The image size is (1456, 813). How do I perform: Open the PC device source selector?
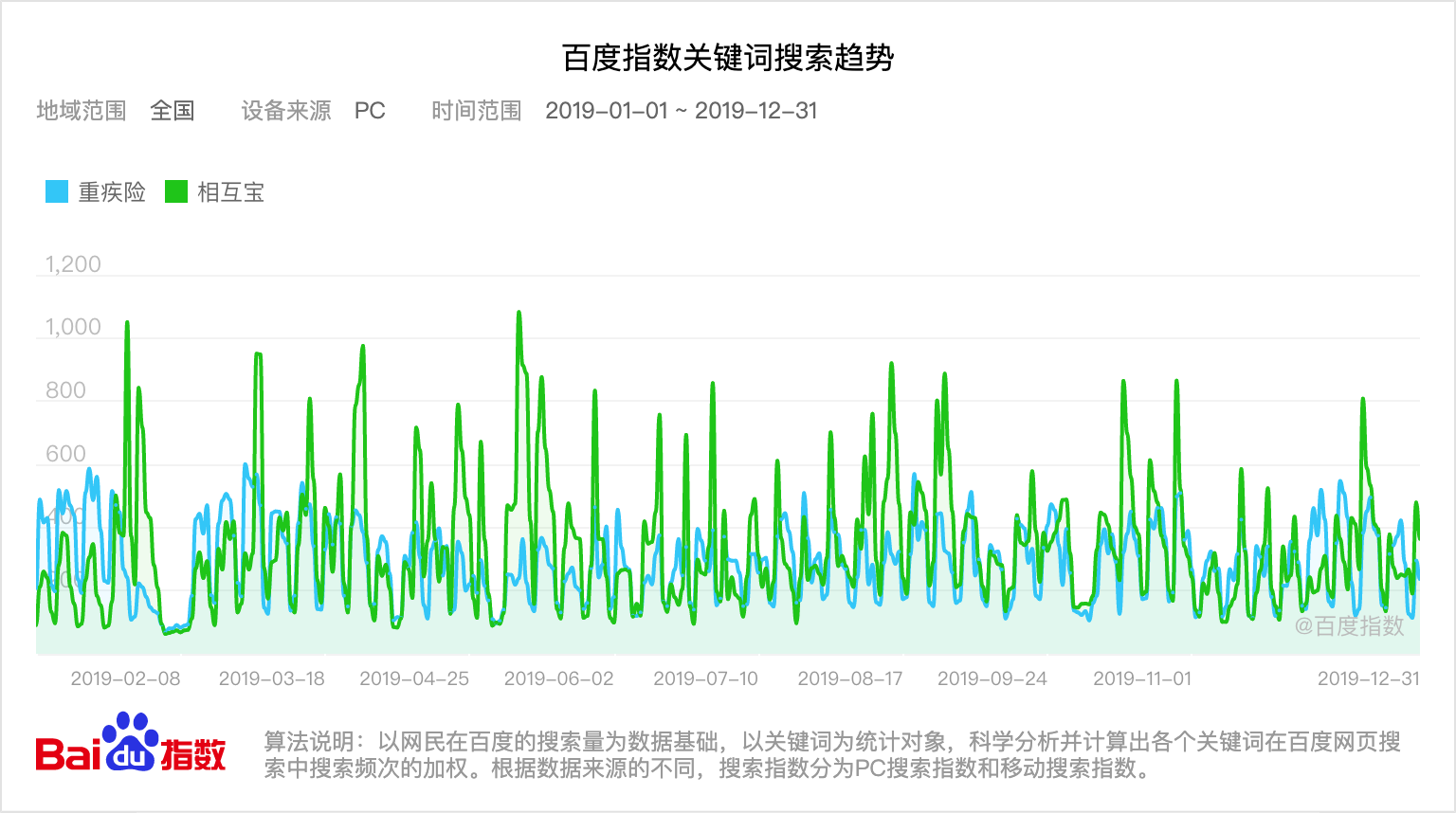point(370,111)
